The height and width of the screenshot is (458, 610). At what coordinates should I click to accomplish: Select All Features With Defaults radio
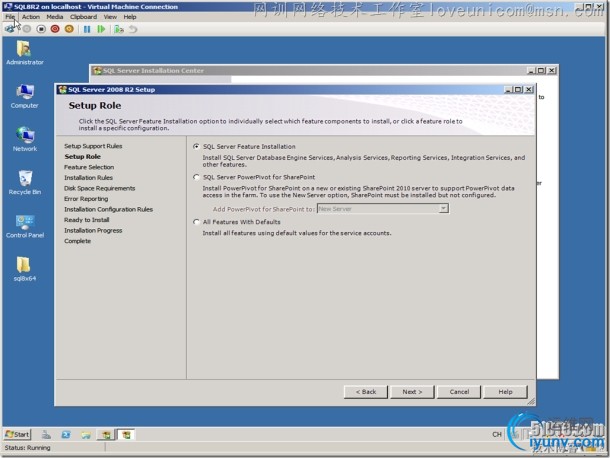[x=196, y=222]
